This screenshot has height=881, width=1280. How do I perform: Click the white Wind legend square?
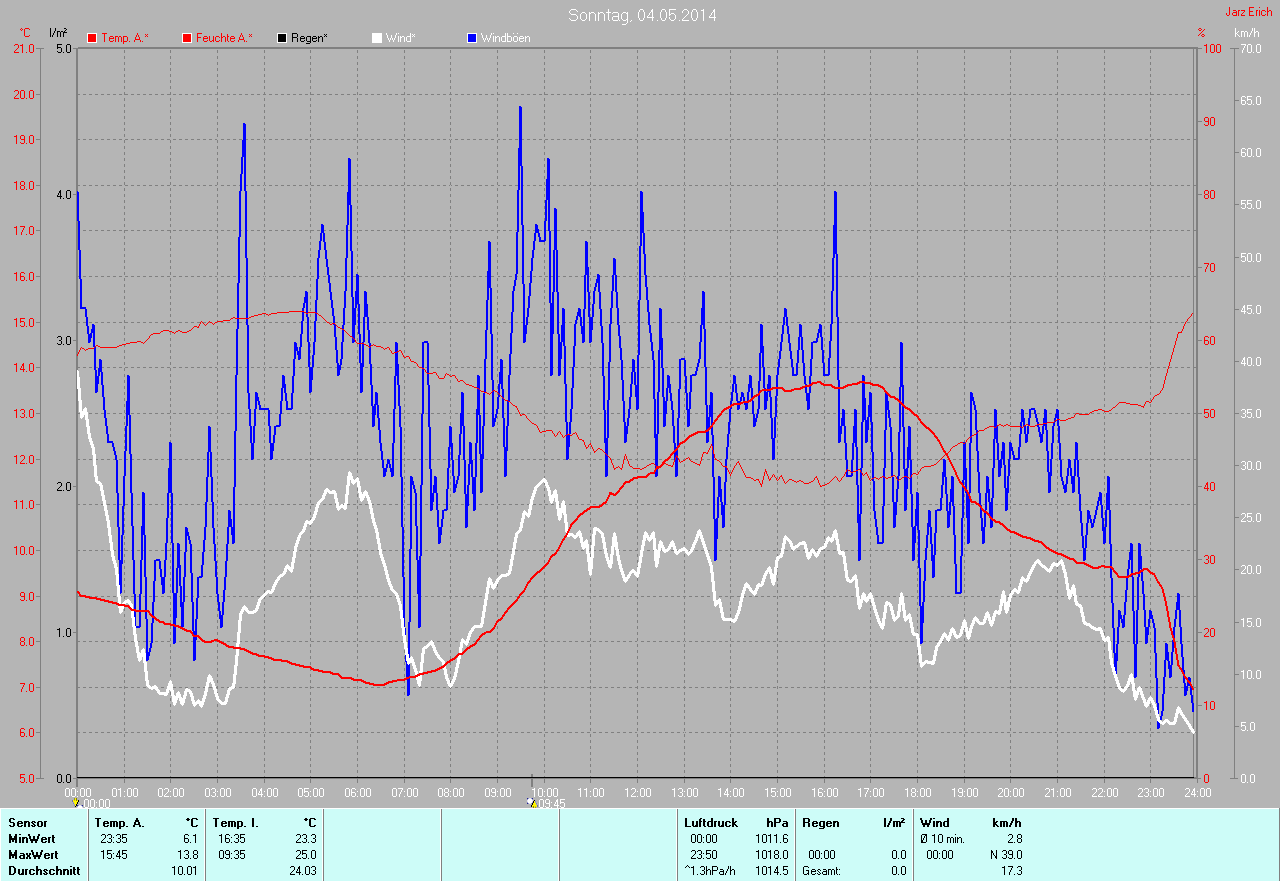click(377, 38)
